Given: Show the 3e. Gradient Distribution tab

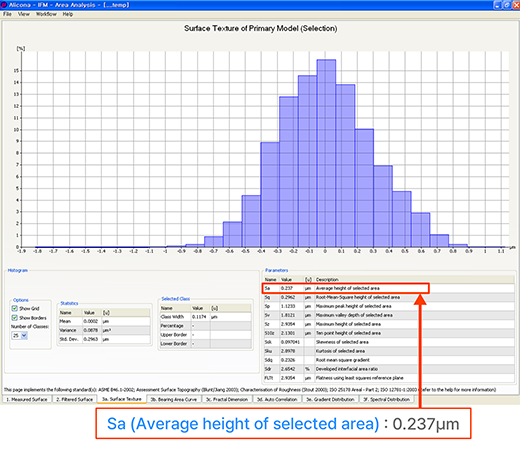Looking at the screenshot, I should coord(330,399).
